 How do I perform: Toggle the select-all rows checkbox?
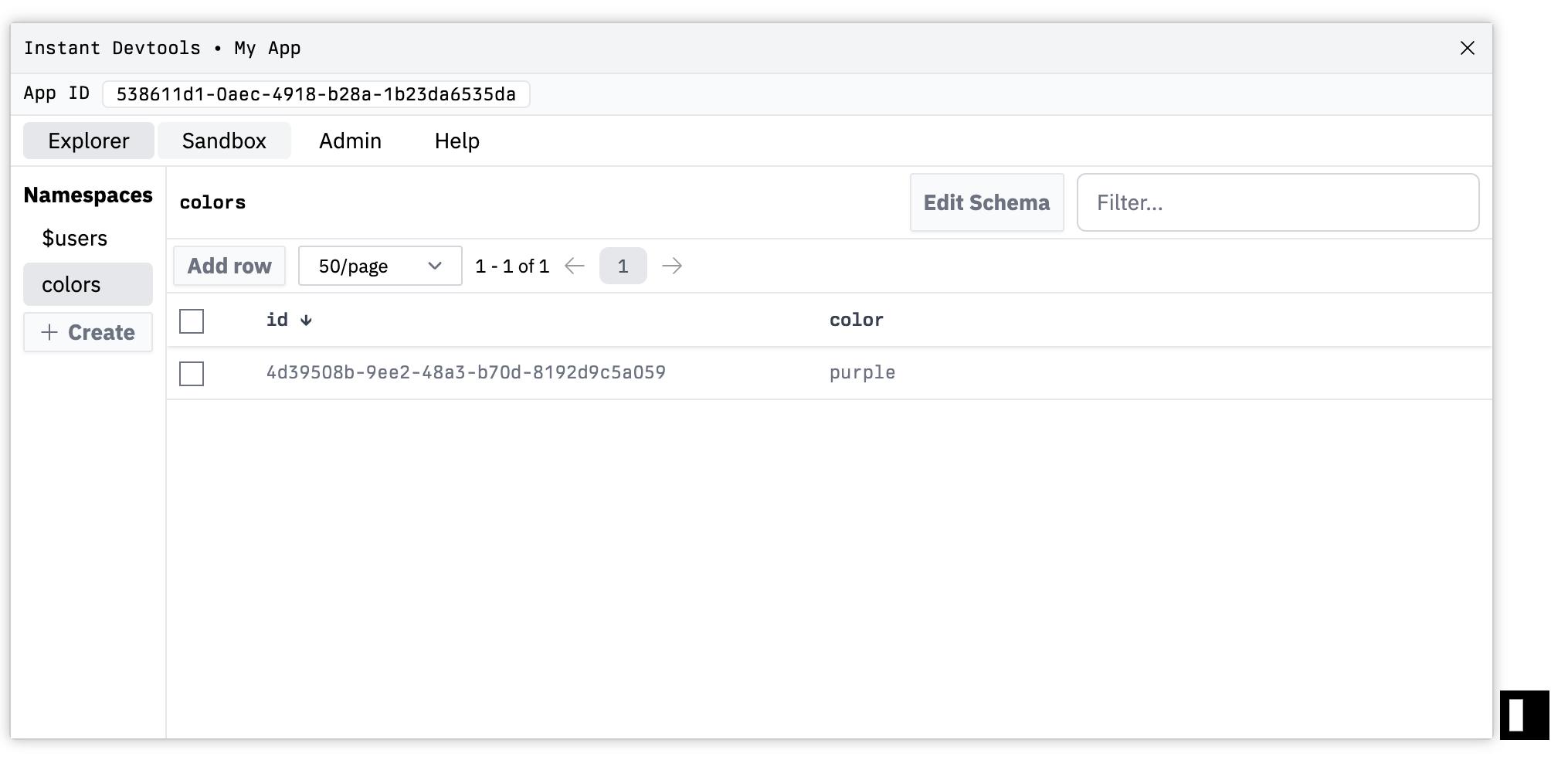tap(192, 321)
